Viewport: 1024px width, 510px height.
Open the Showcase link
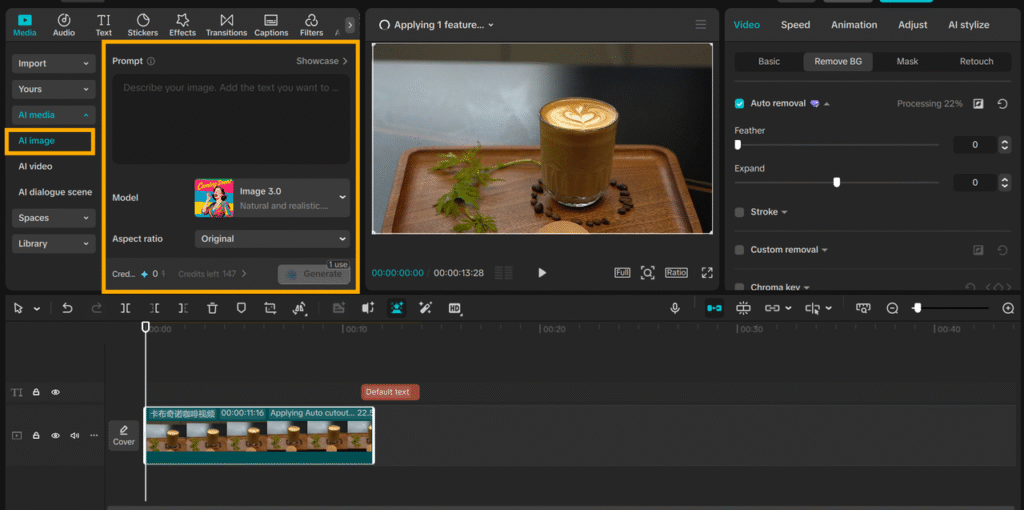pyautogui.click(x=322, y=61)
